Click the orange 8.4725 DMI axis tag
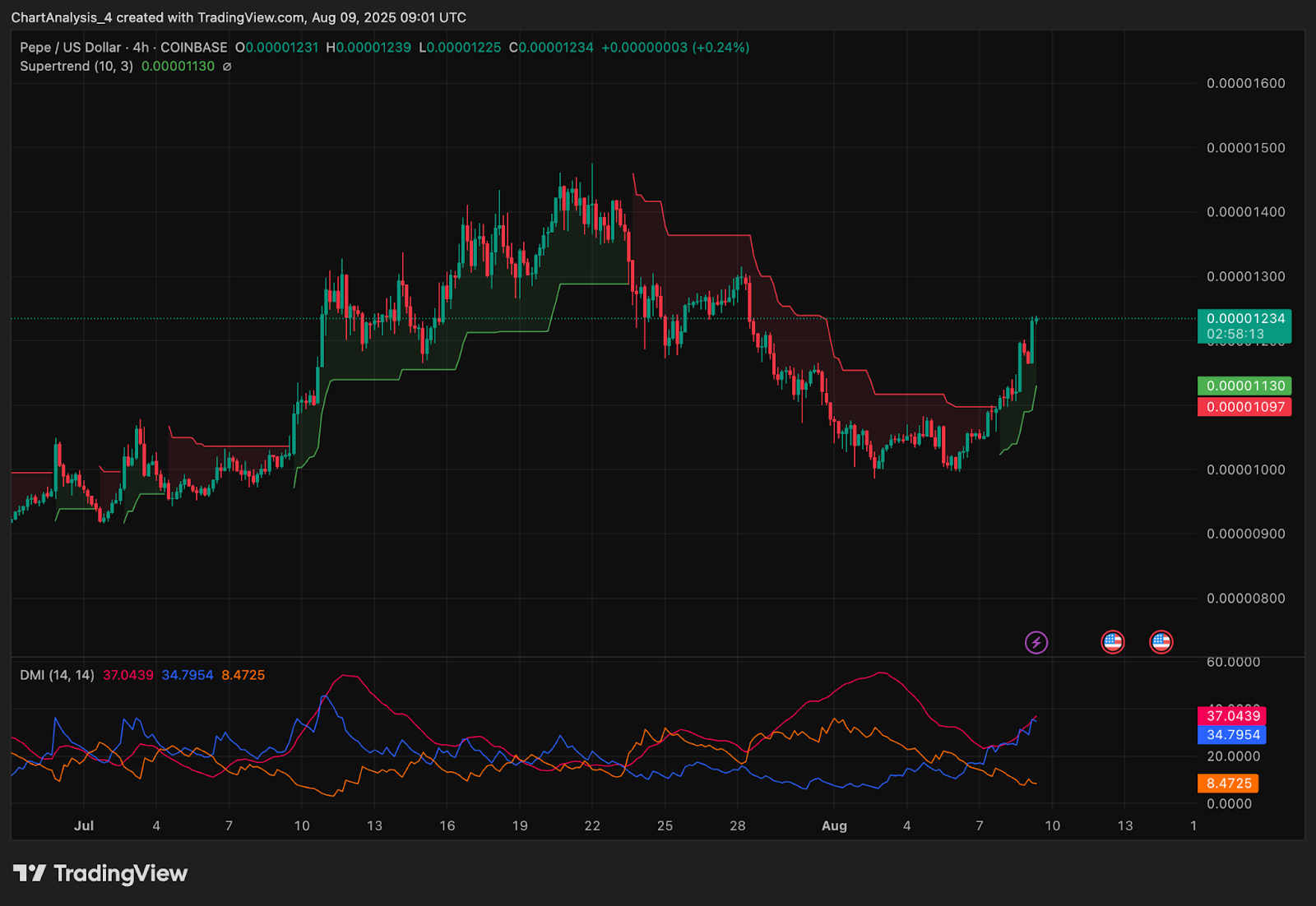 coord(1228,784)
